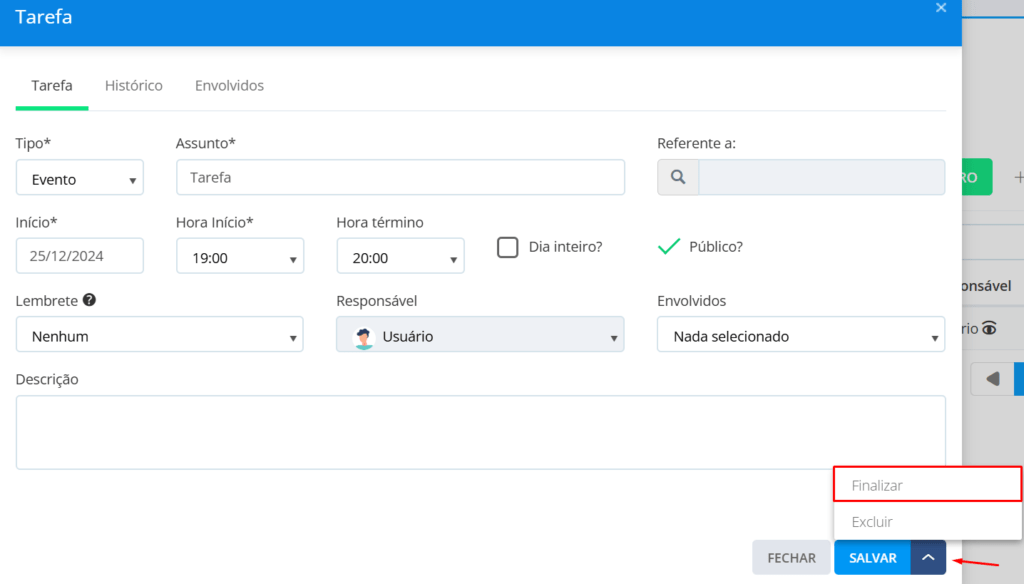1024x584 pixels.
Task: Click the Início date field 25/12/2024
Action: 80,255
